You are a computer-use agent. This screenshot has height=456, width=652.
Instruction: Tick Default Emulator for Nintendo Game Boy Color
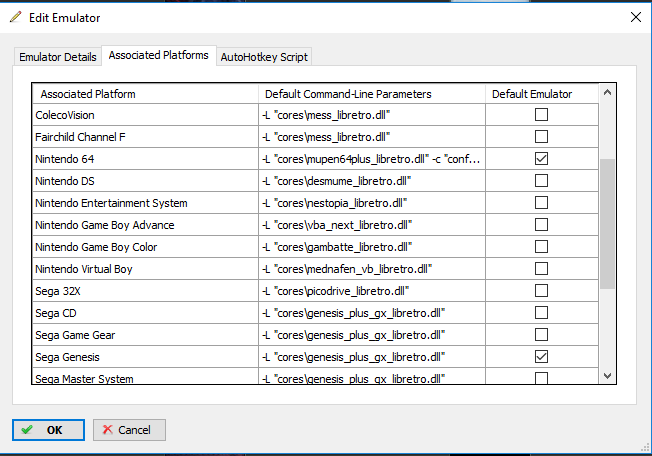point(541,247)
